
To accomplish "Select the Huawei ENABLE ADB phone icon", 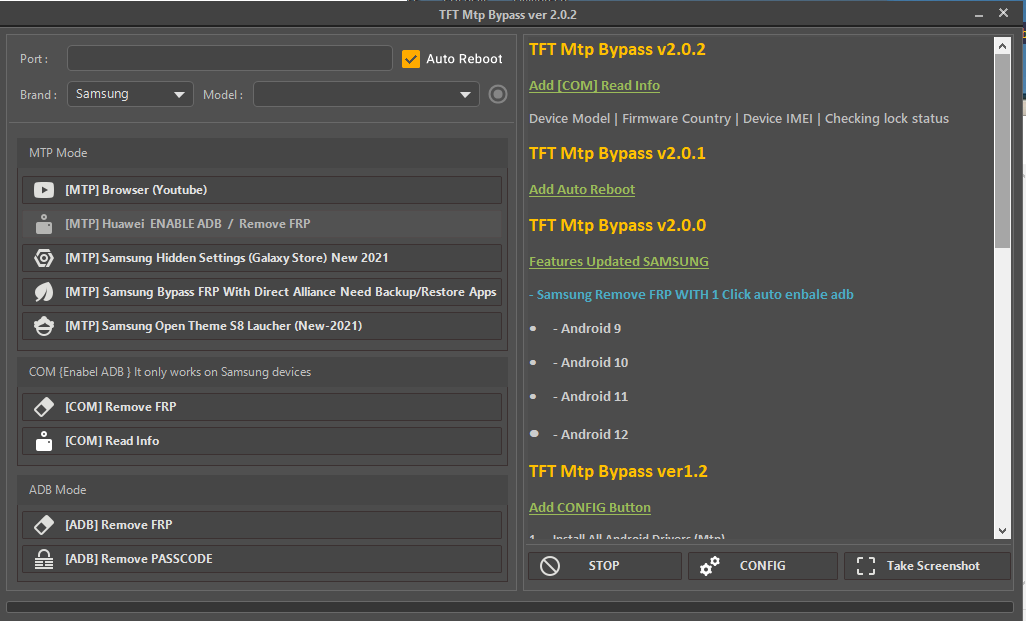I will coord(44,223).
